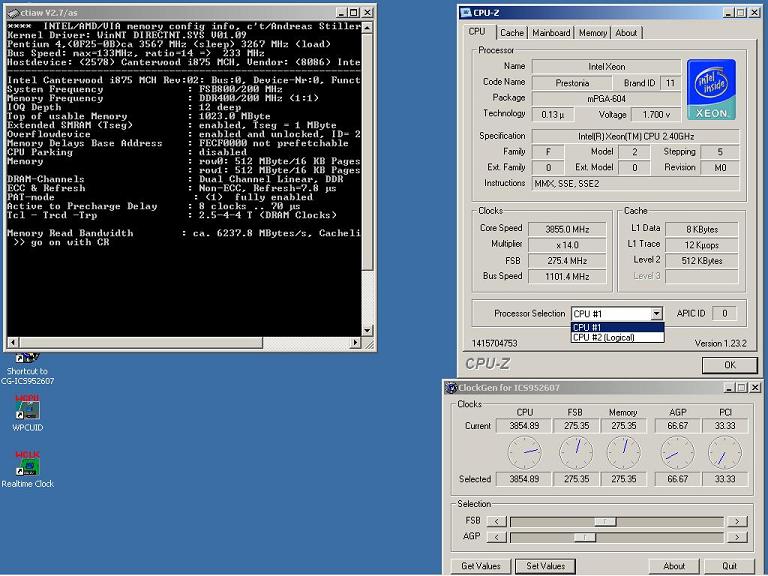Click the Version 1.23.2 text
Screen dimensions: 768x576
pos(720,344)
